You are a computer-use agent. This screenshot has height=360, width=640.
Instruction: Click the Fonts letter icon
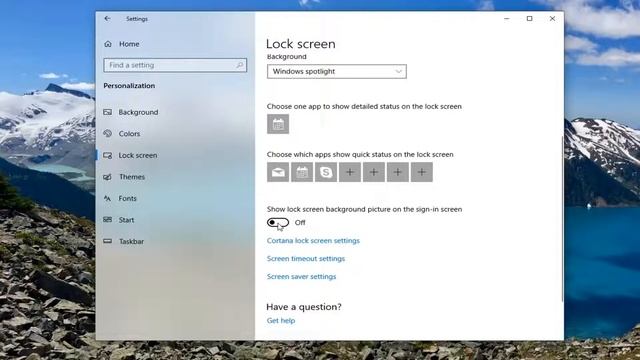point(108,198)
